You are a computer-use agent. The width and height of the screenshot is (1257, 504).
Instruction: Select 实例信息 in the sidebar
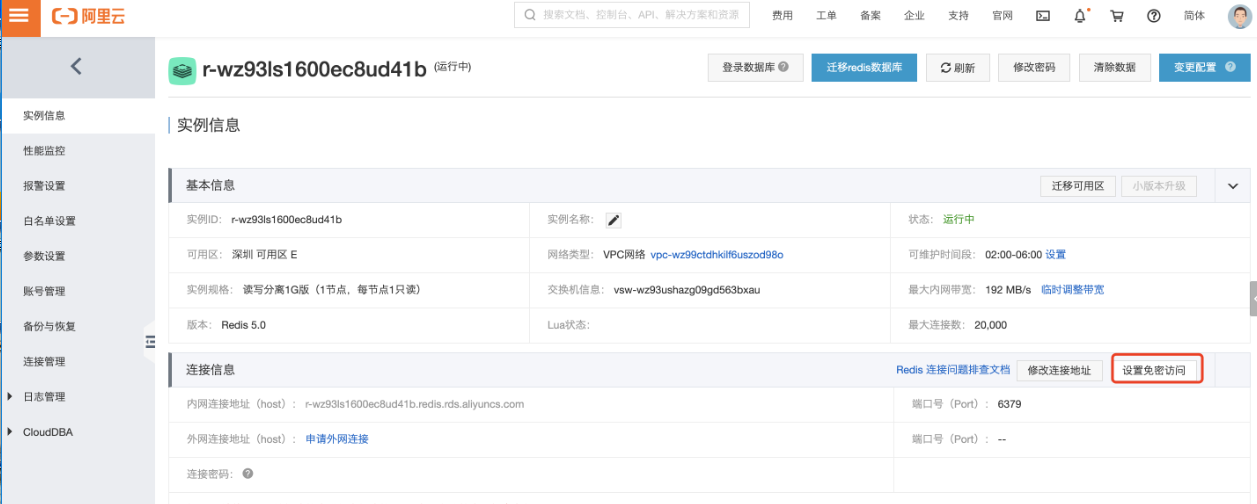point(77,116)
